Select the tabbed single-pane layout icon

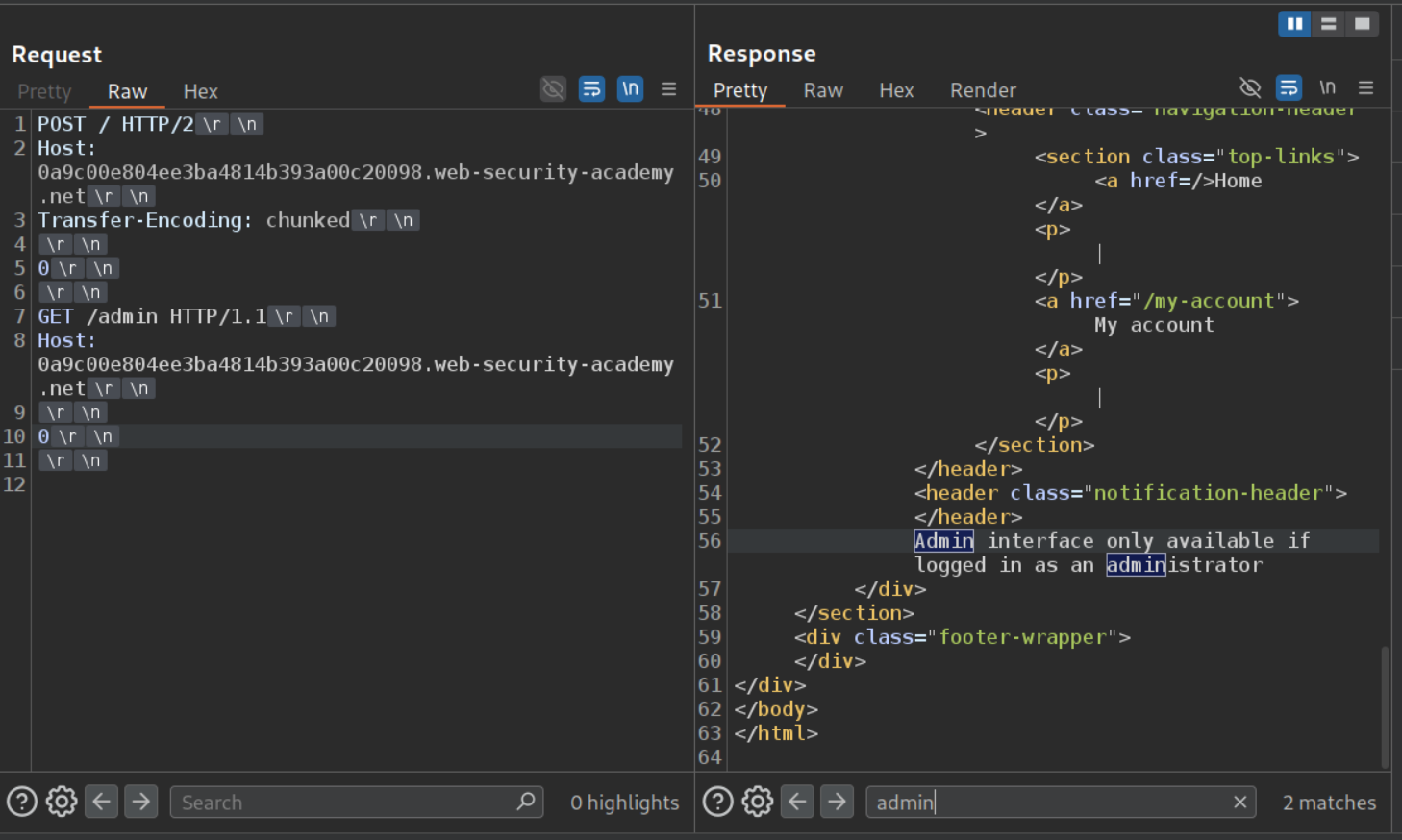point(1362,24)
